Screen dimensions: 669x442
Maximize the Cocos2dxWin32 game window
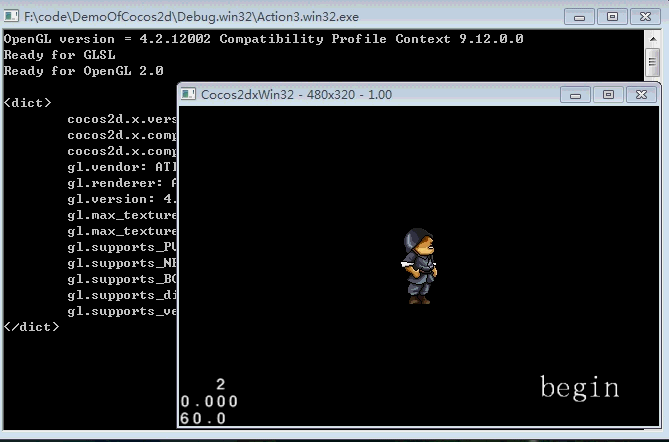click(x=606, y=94)
